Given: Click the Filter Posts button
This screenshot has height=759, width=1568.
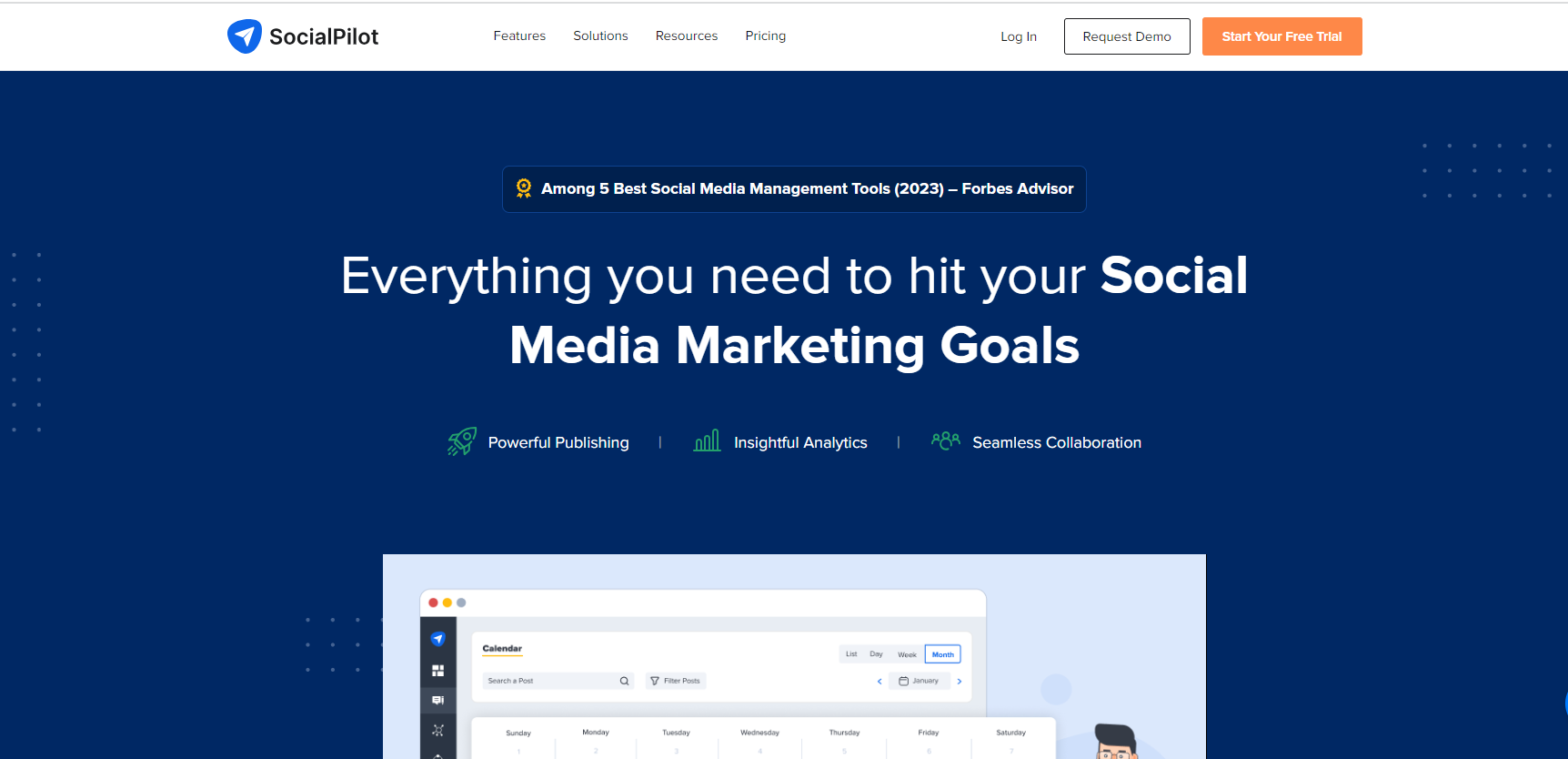Looking at the screenshot, I should (676, 681).
